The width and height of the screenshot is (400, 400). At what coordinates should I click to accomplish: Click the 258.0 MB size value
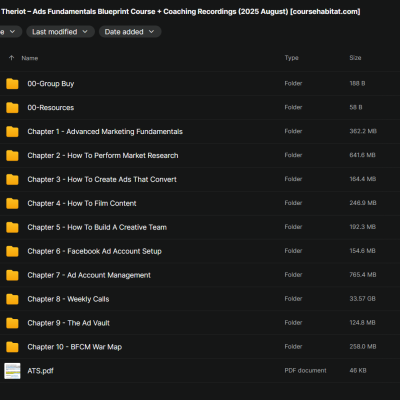tap(363, 347)
